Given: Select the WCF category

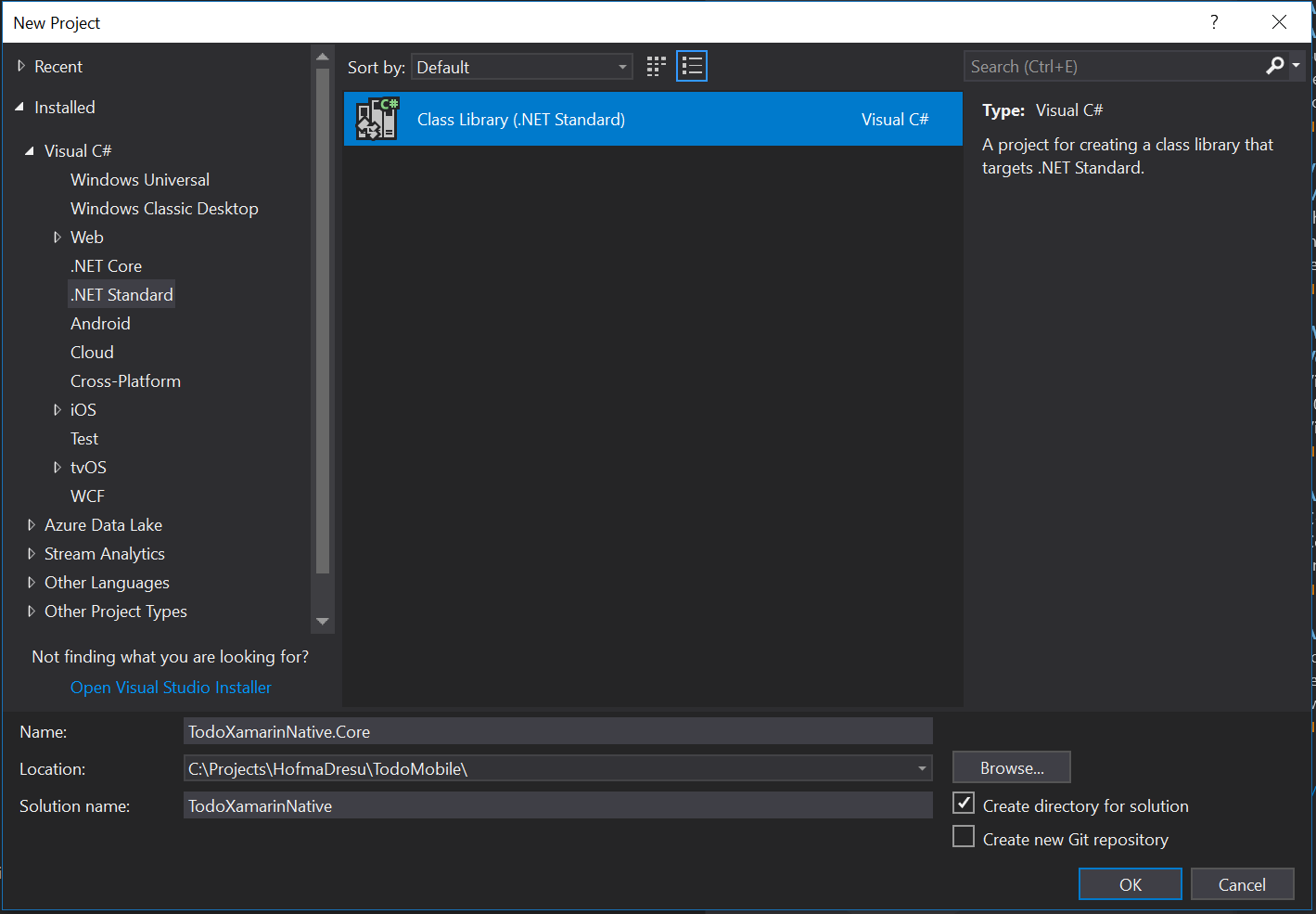Looking at the screenshot, I should pos(87,496).
